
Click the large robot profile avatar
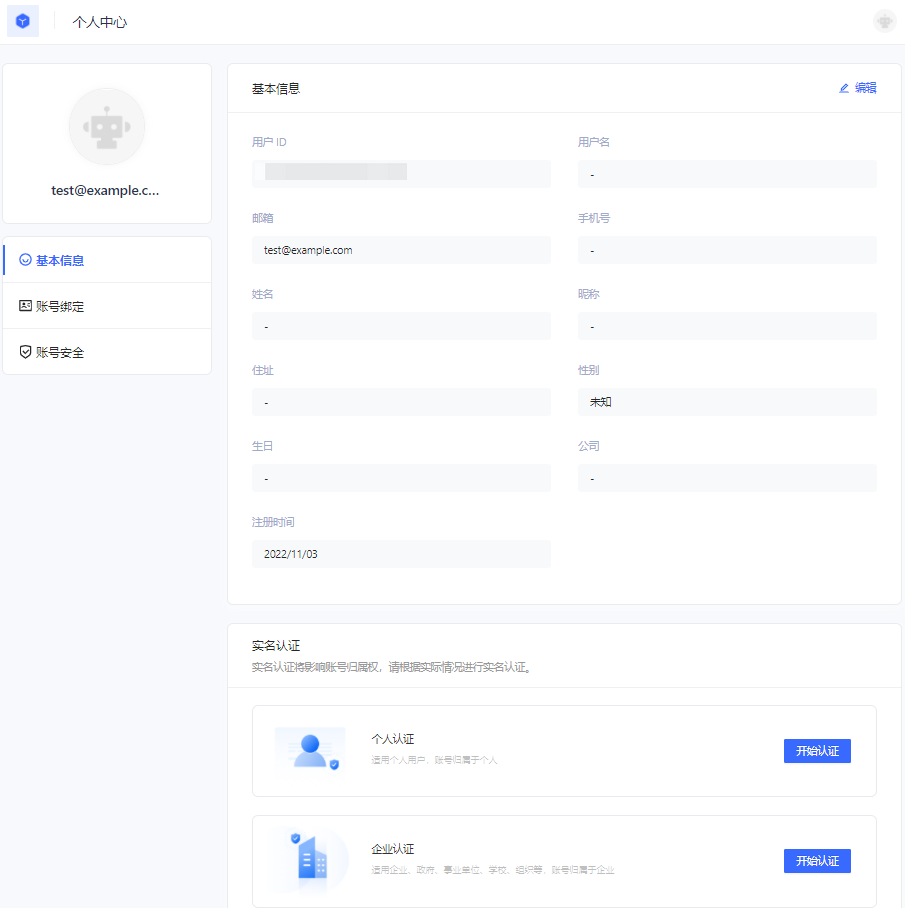(107, 127)
